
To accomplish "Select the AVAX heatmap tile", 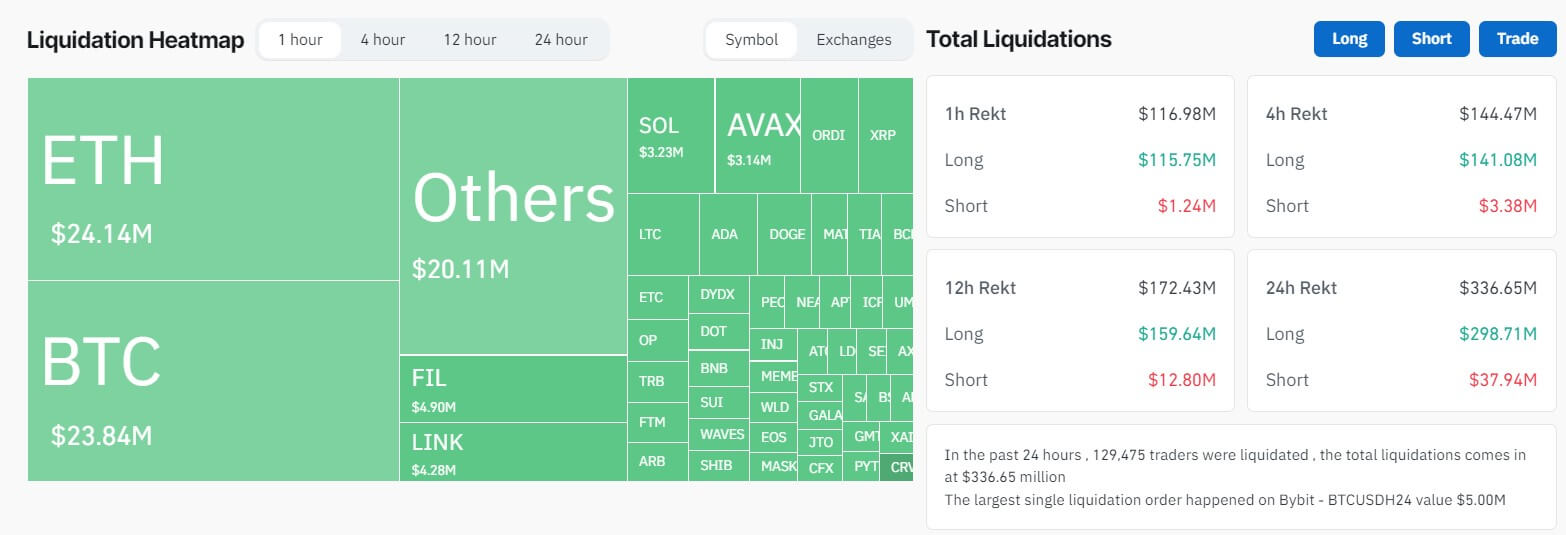I will pyautogui.click(x=758, y=135).
